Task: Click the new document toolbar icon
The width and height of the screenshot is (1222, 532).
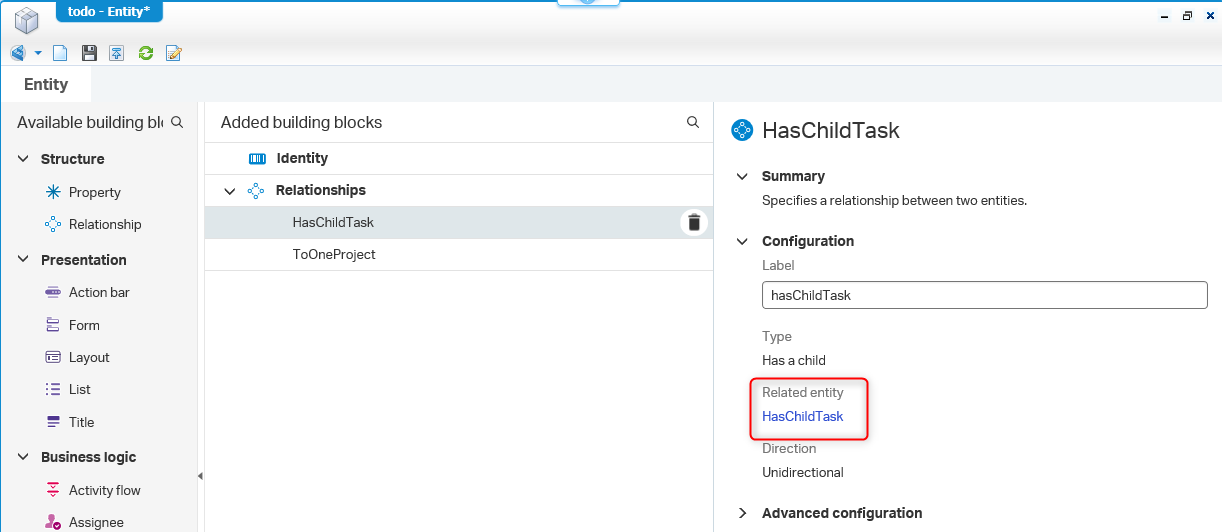Action: tap(61, 53)
